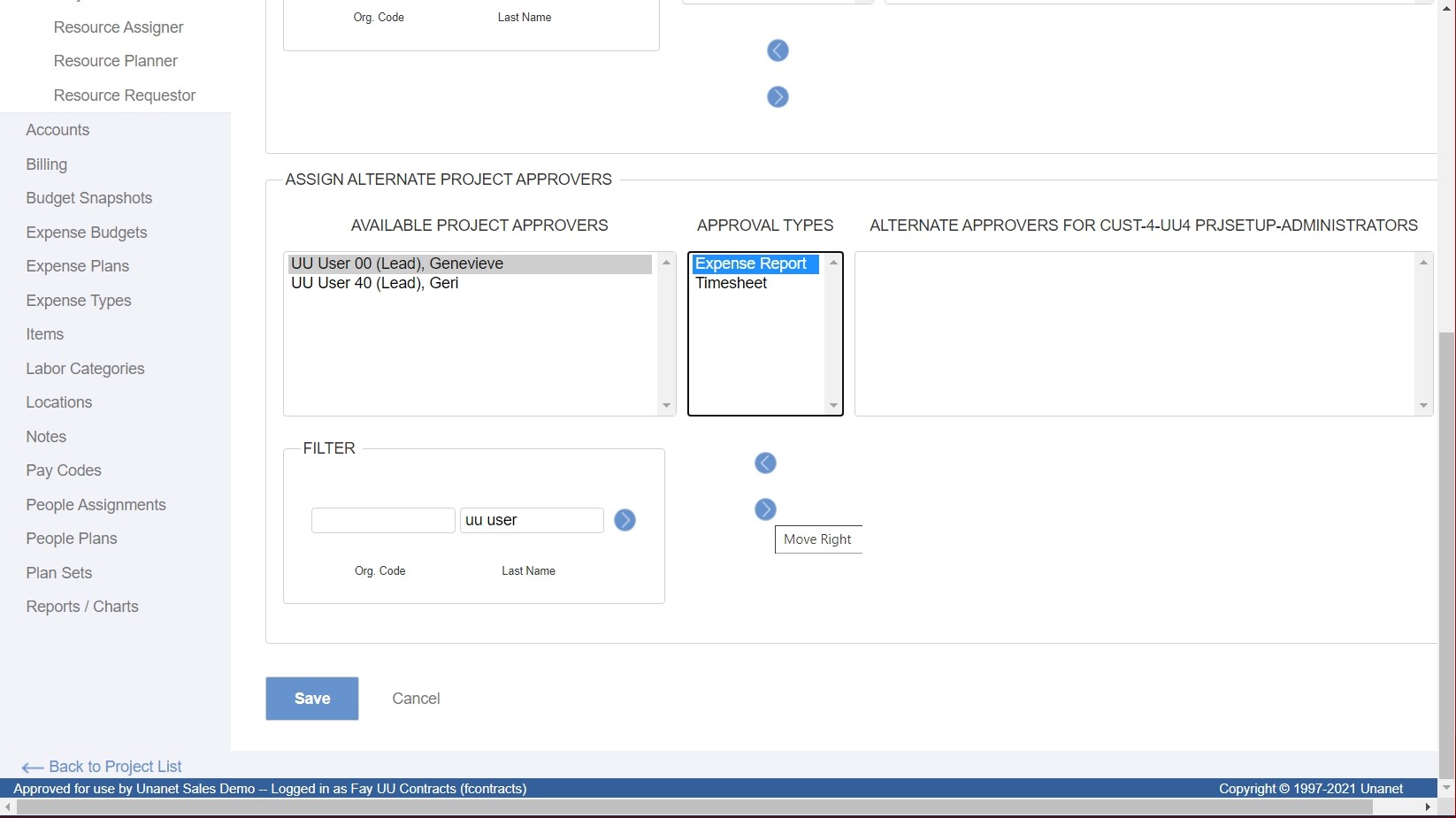Click the Move Right arrow for alternate approvers
Screen dimensions: 1456x818
(x=764, y=509)
